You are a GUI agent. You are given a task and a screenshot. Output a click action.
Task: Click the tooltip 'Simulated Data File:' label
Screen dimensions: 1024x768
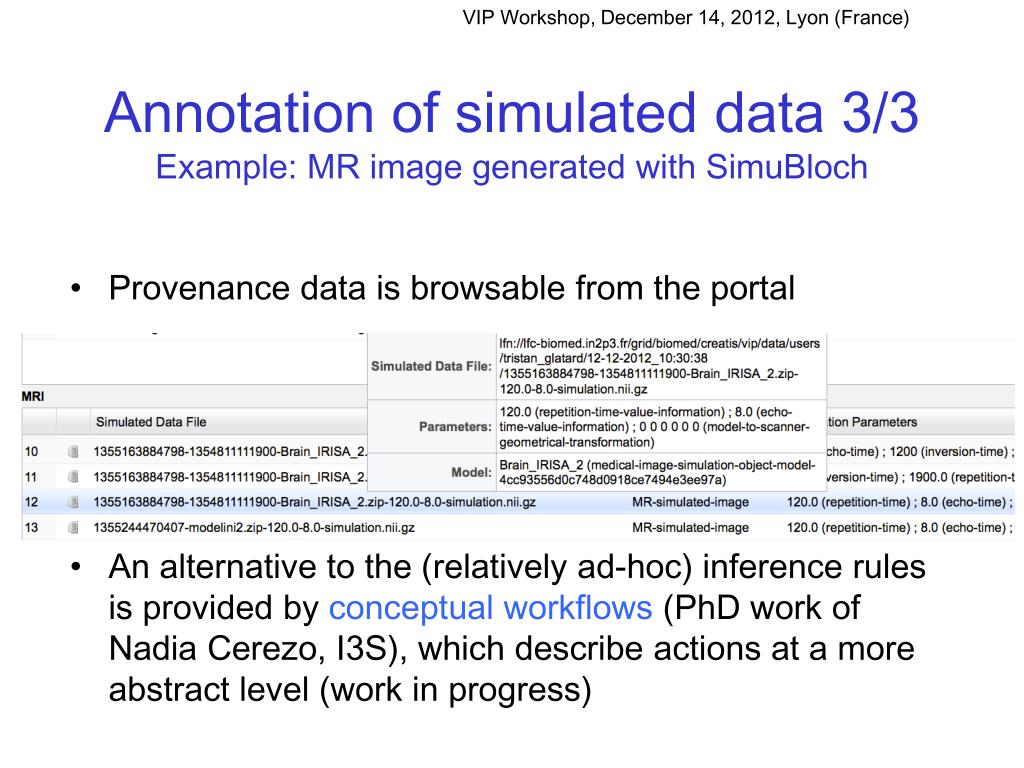click(x=431, y=366)
